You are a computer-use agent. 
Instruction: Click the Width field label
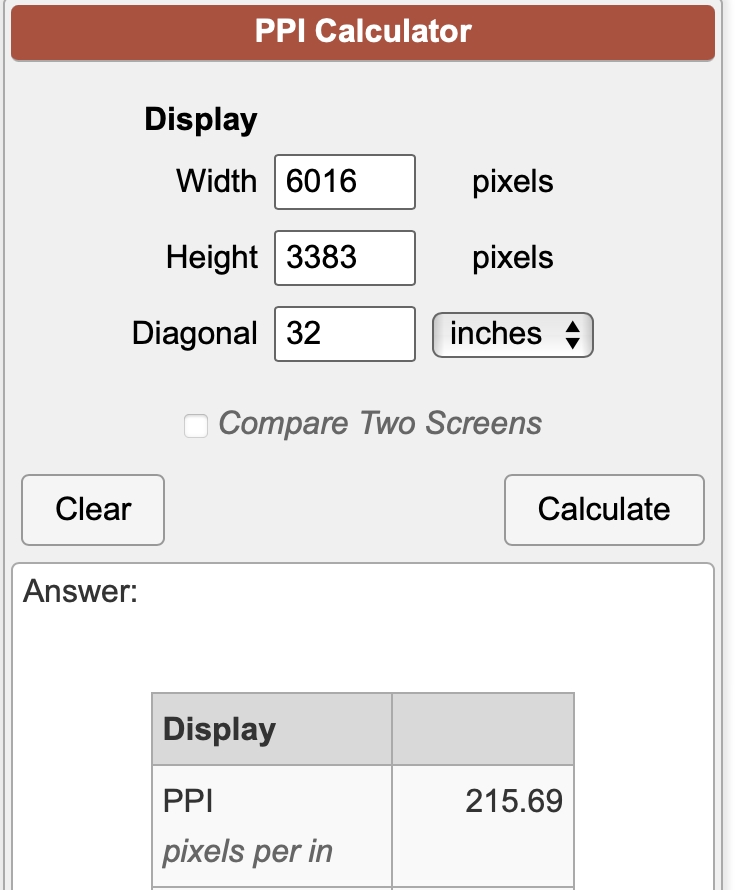(216, 182)
